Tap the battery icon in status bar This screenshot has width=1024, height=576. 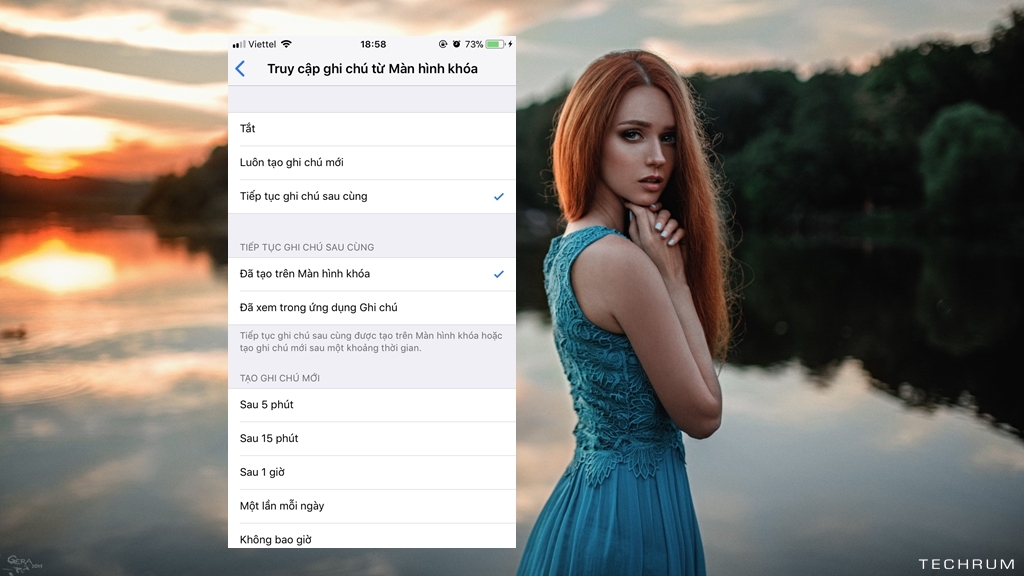[x=495, y=44]
